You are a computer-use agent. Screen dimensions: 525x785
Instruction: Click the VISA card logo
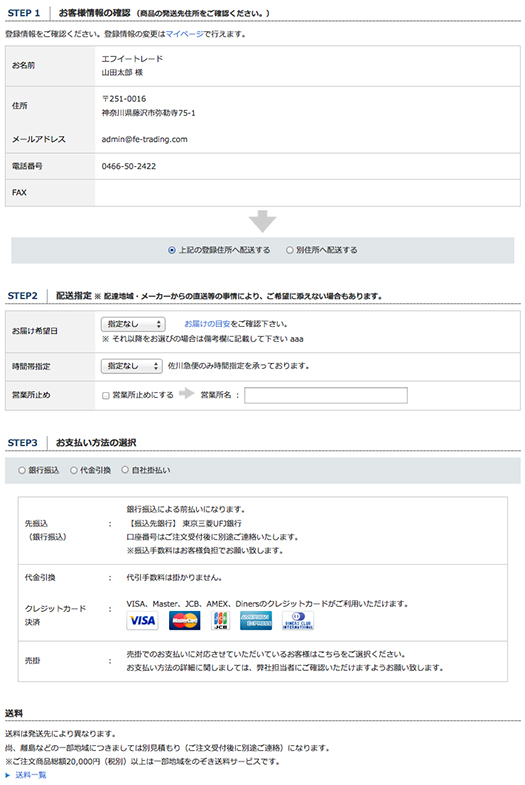point(143,621)
